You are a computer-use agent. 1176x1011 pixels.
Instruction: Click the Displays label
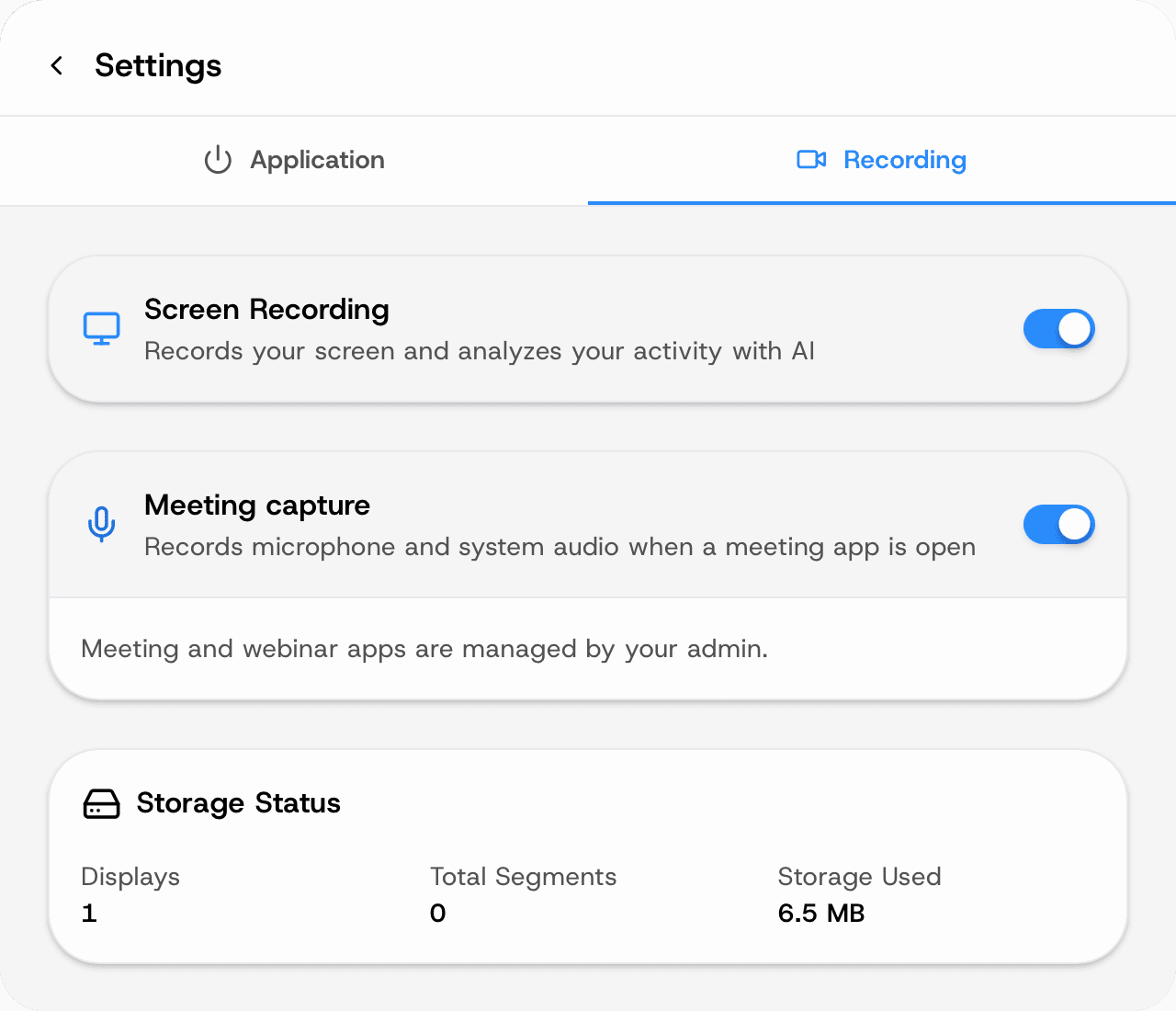[x=130, y=877]
